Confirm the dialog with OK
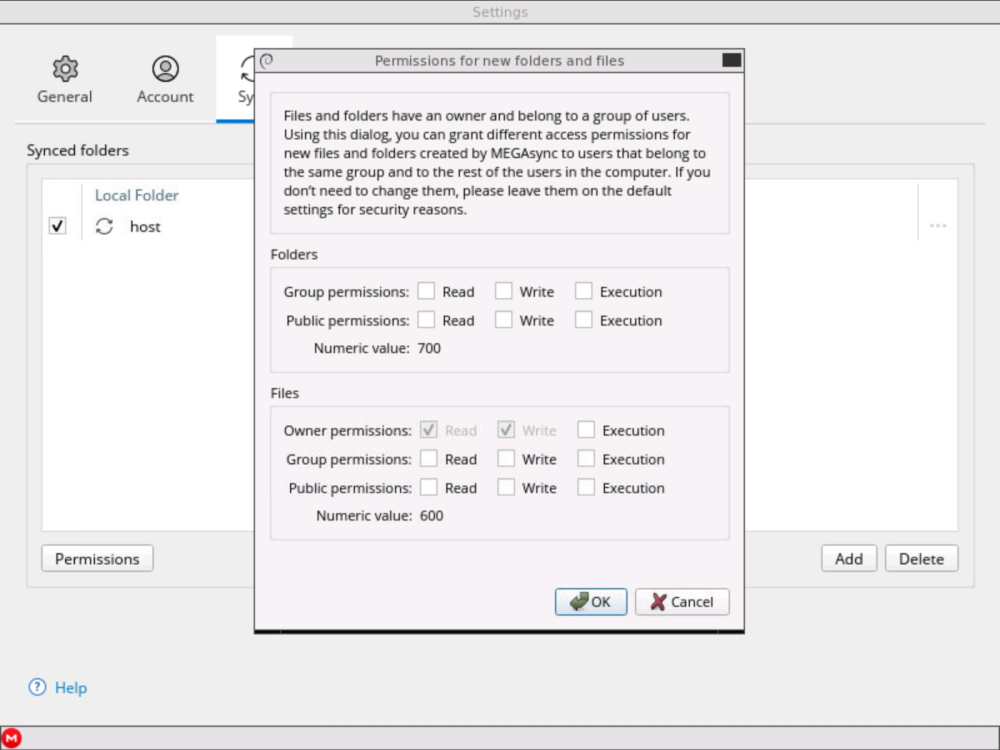1000x750 pixels. [x=591, y=601]
